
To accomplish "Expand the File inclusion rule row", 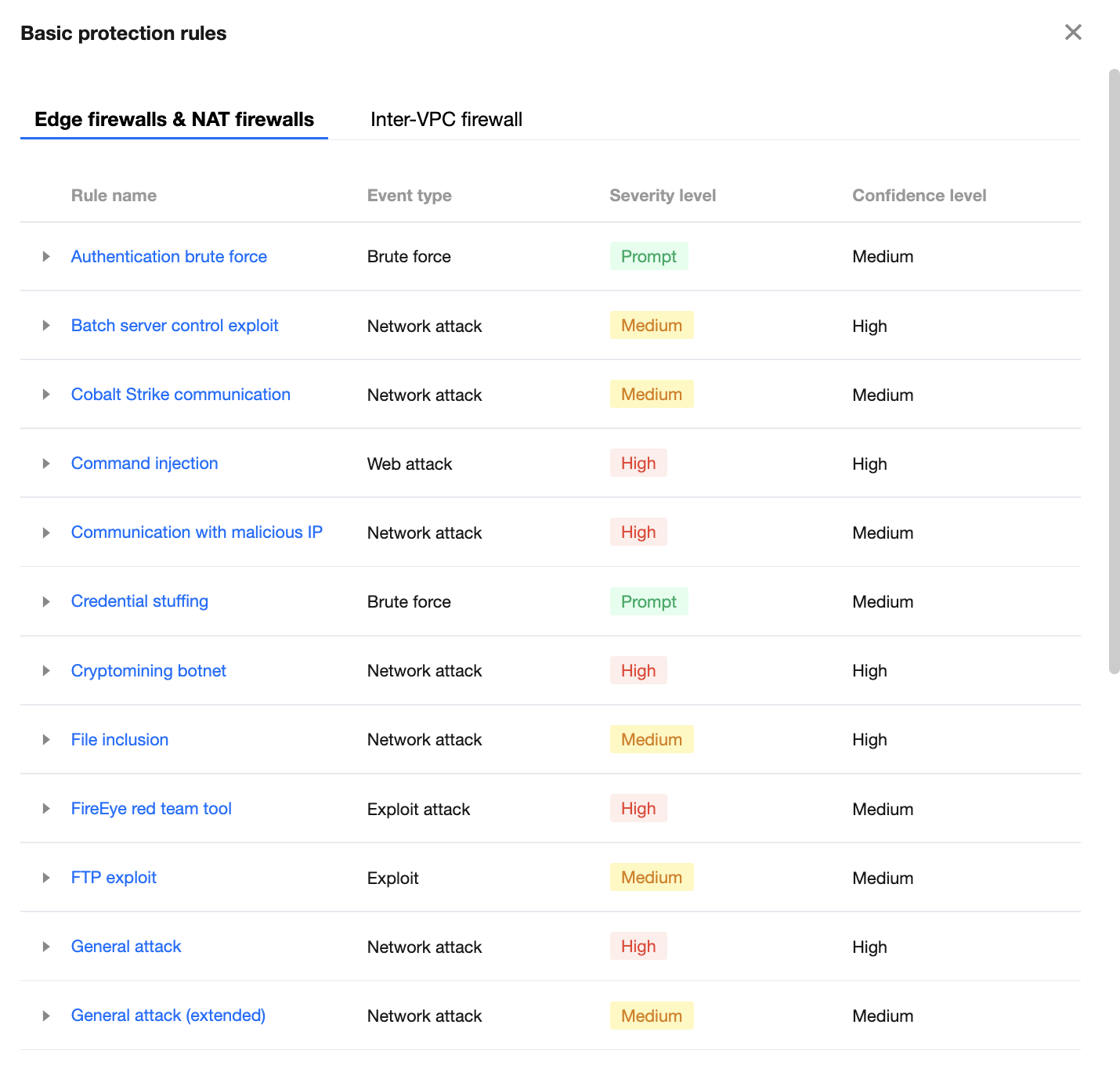I will [x=46, y=740].
